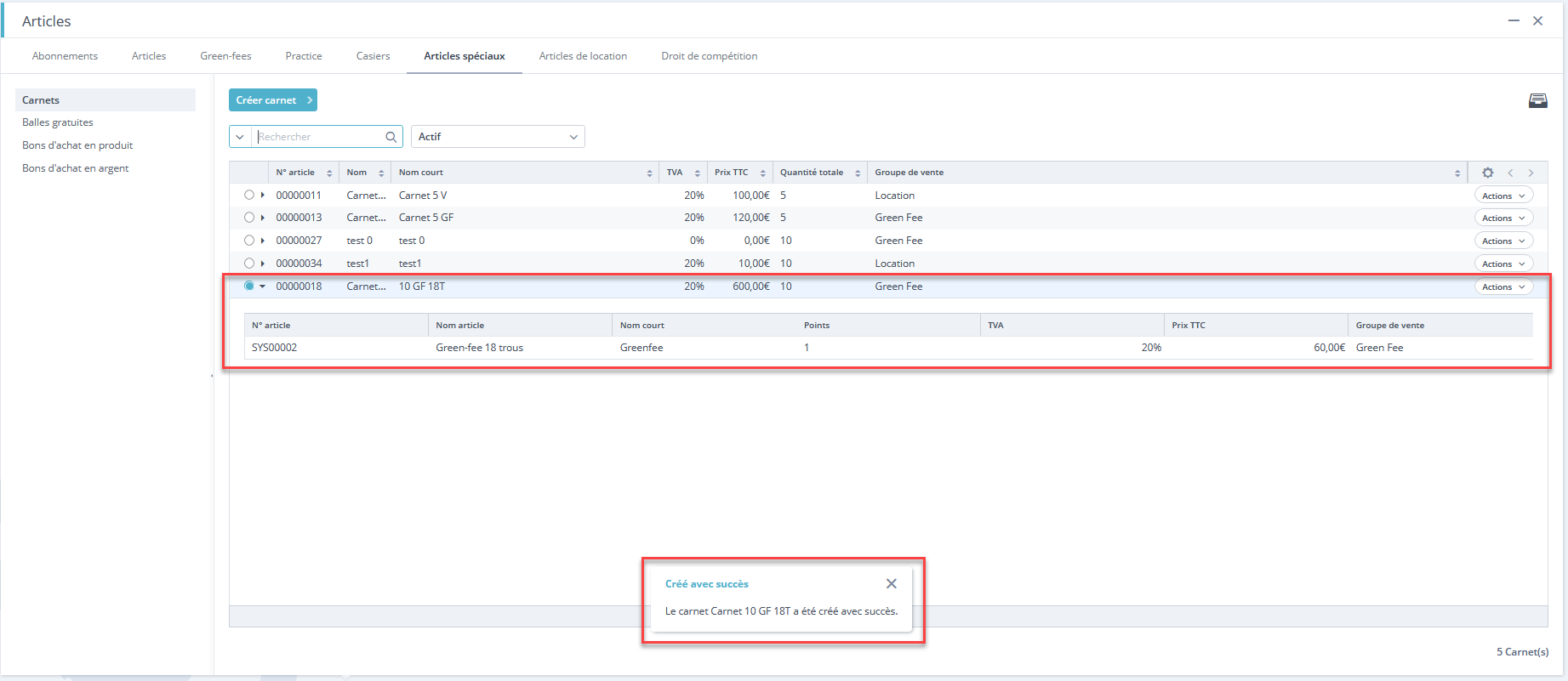This screenshot has height=681, width=1568.
Task: Open Actions menu for test 0
Action: coord(1503,241)
